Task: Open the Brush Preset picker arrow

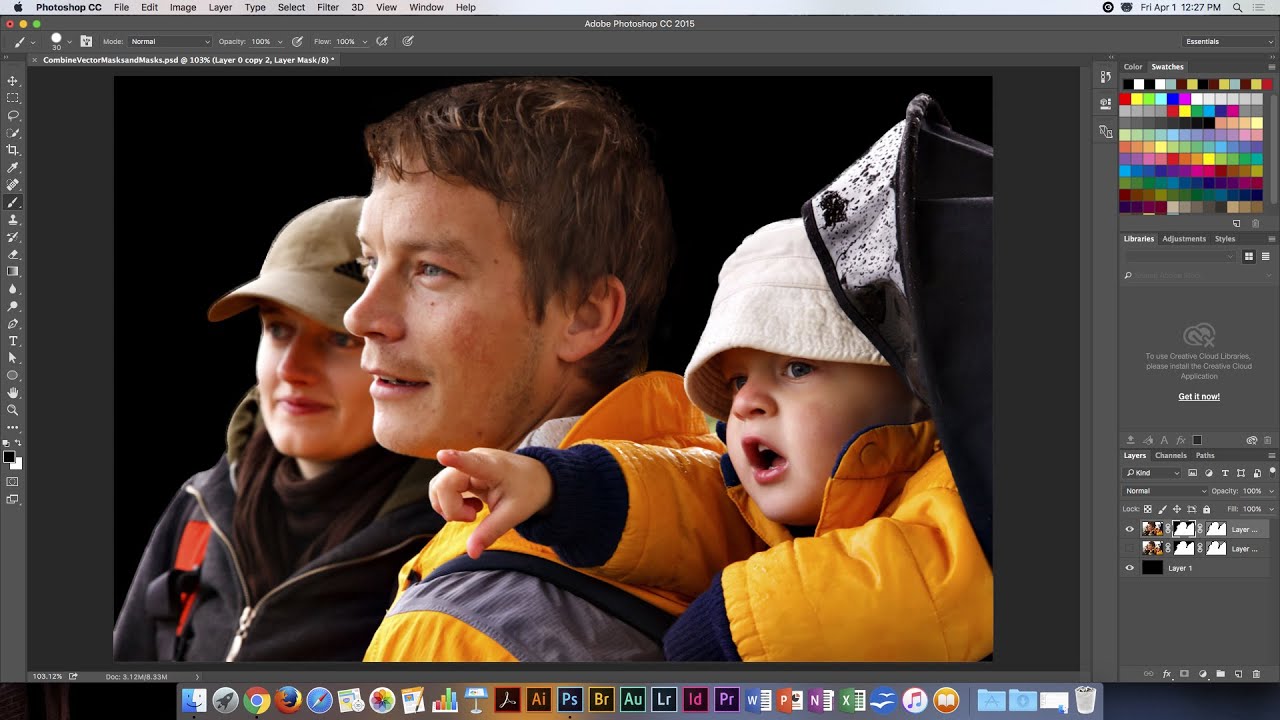Action: click(69, 41)
